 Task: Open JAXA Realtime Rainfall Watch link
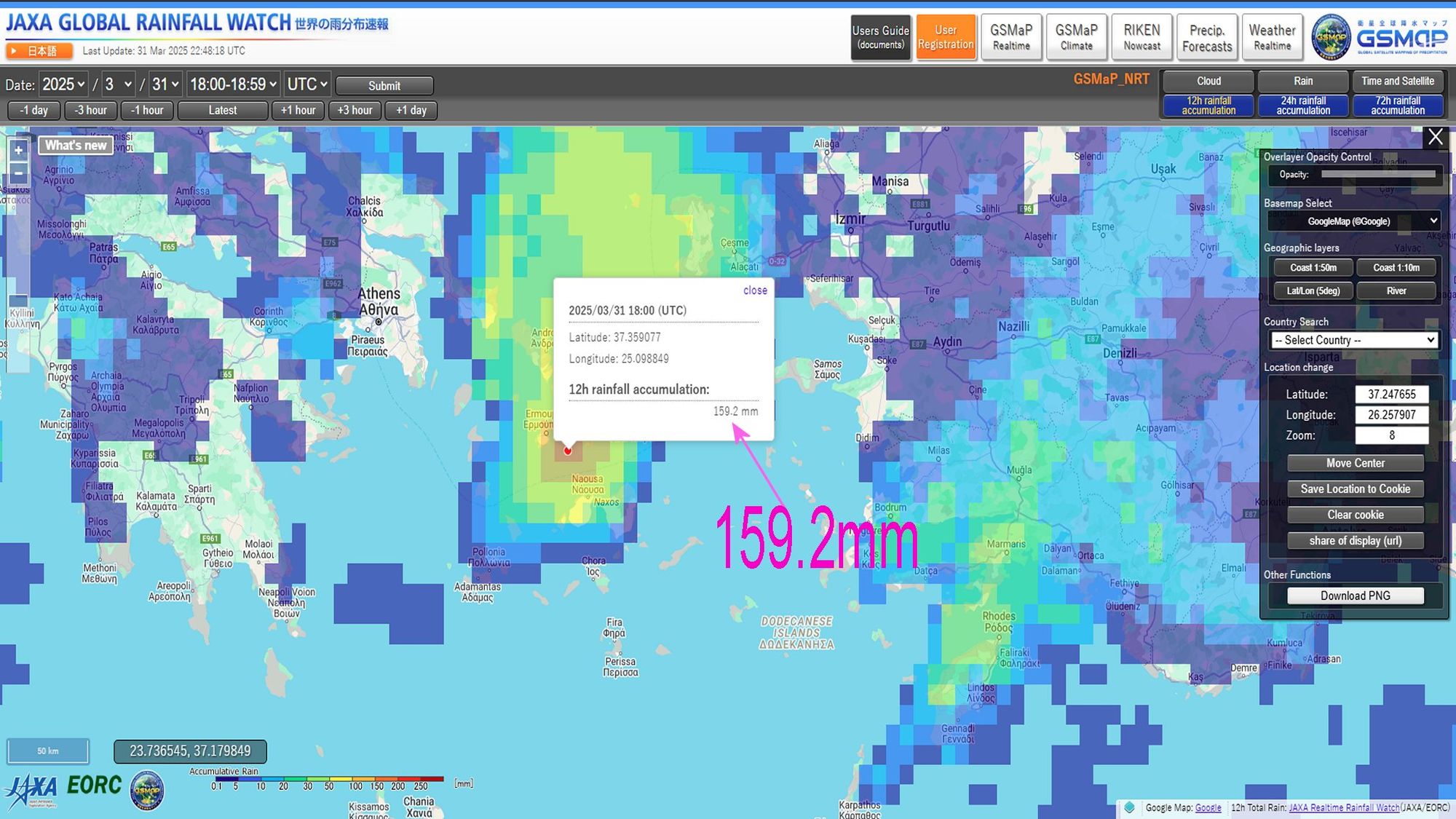point(1344,808)
